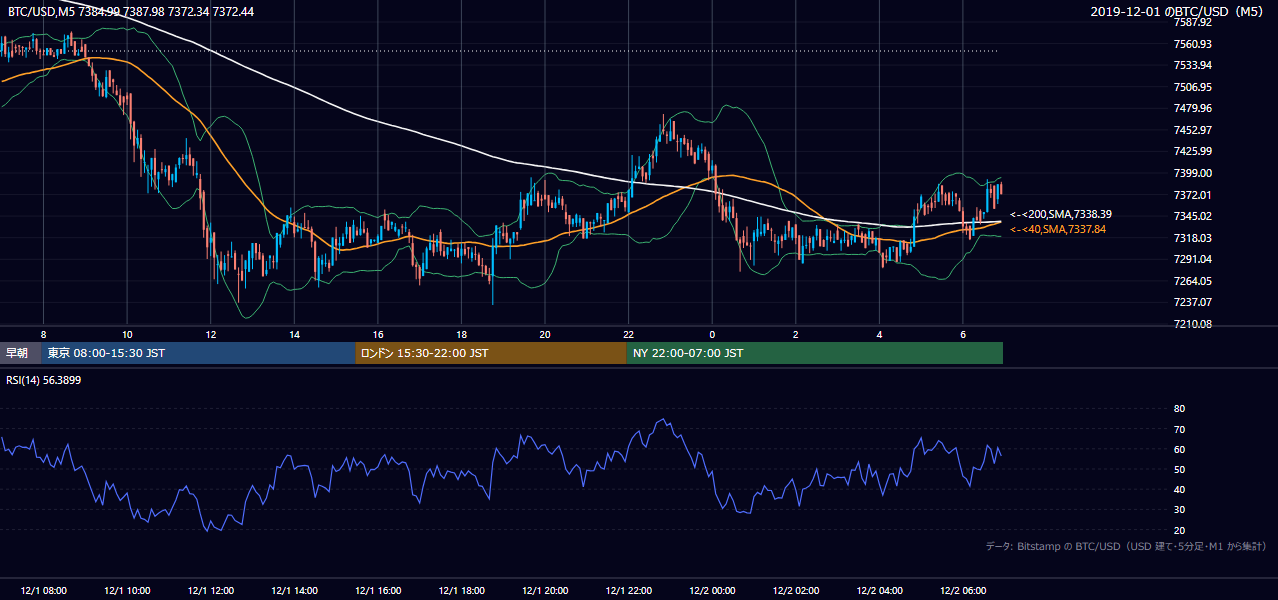The height and width of the screenshot is (600, 1278).
Task: Click hour tick '6' below the price chart
Action: tap(963, 334)
